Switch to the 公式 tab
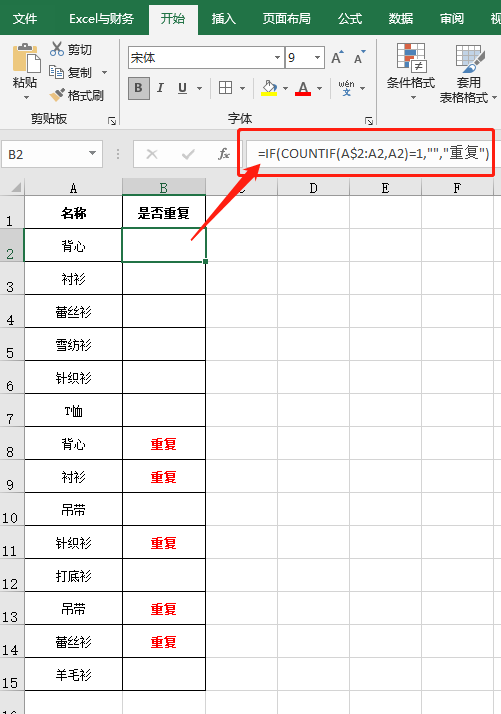 click(350, 19)
